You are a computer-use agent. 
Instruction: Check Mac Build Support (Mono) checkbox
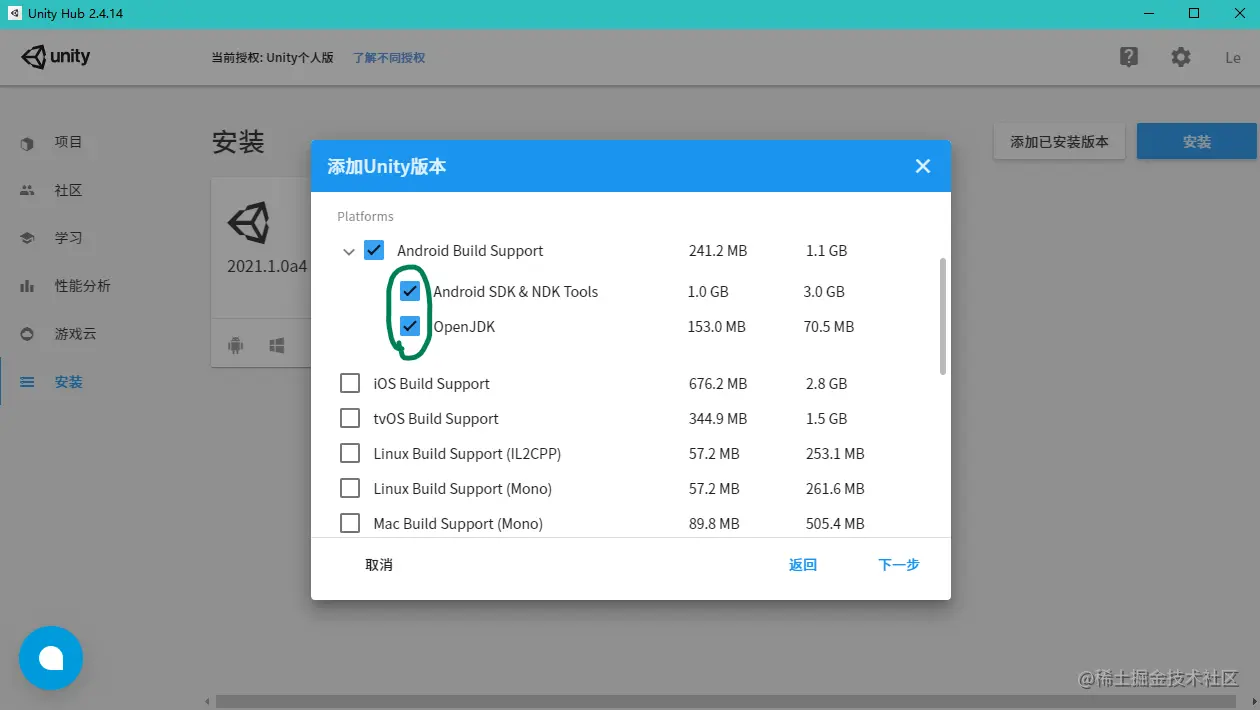coord(350,523)
